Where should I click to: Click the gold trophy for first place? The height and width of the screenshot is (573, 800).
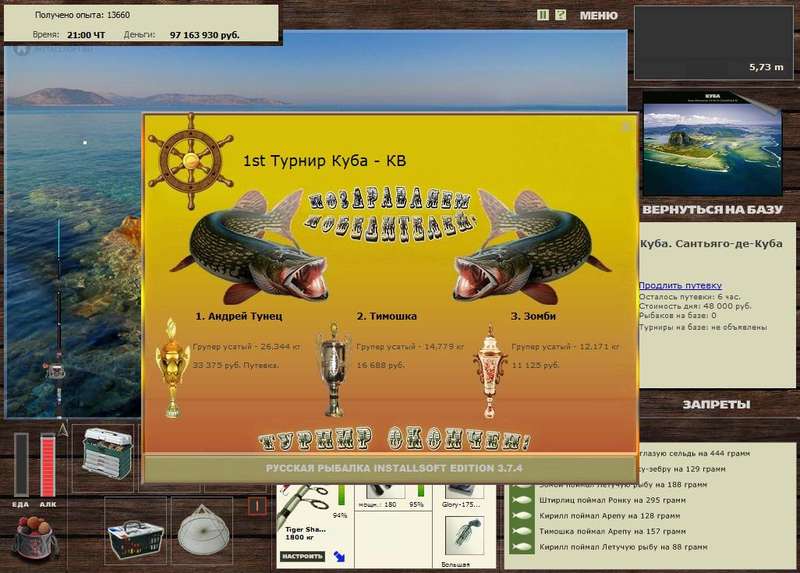(172, 368)
